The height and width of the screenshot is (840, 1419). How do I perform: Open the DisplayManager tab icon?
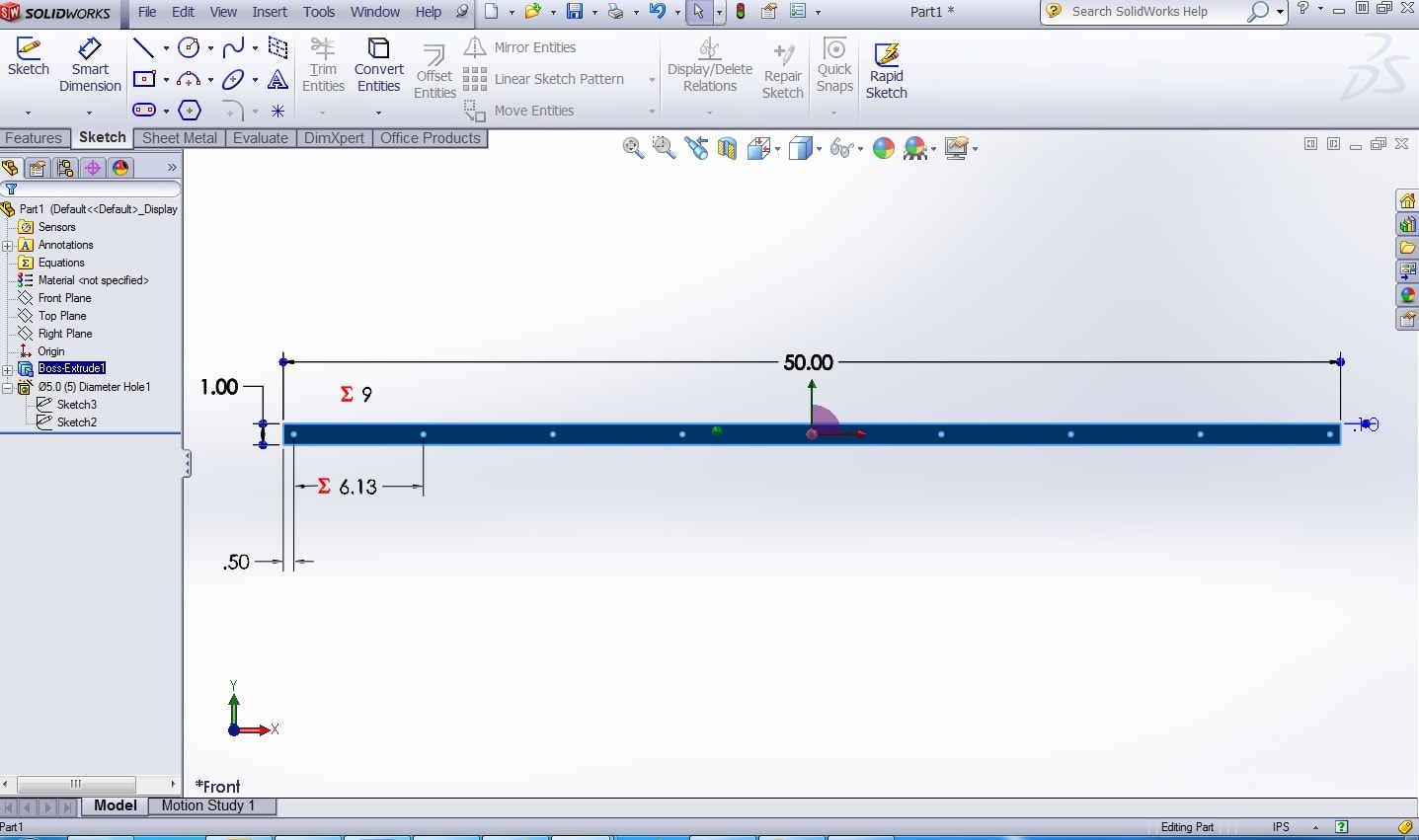pyautogui.click(x=120, y=168)
